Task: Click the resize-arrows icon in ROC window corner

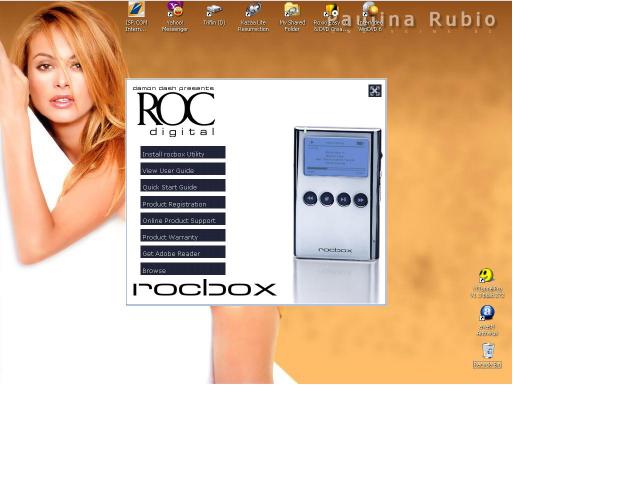Action: [x=375, y=91]
